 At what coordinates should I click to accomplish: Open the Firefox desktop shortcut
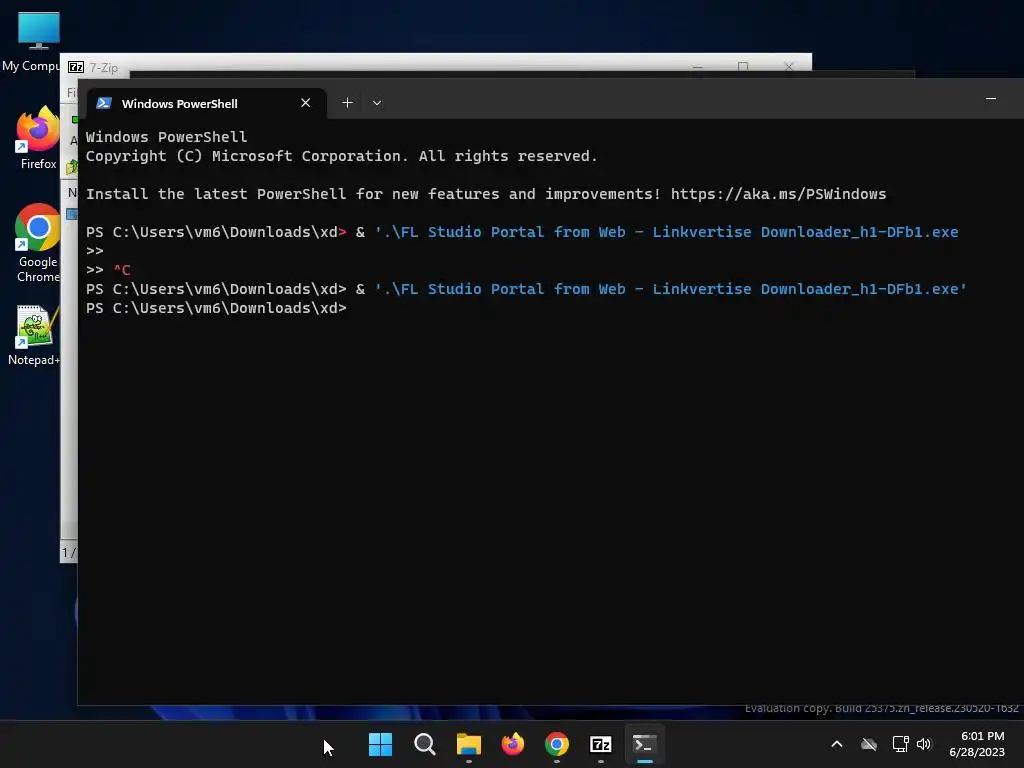tap(38, 138)
